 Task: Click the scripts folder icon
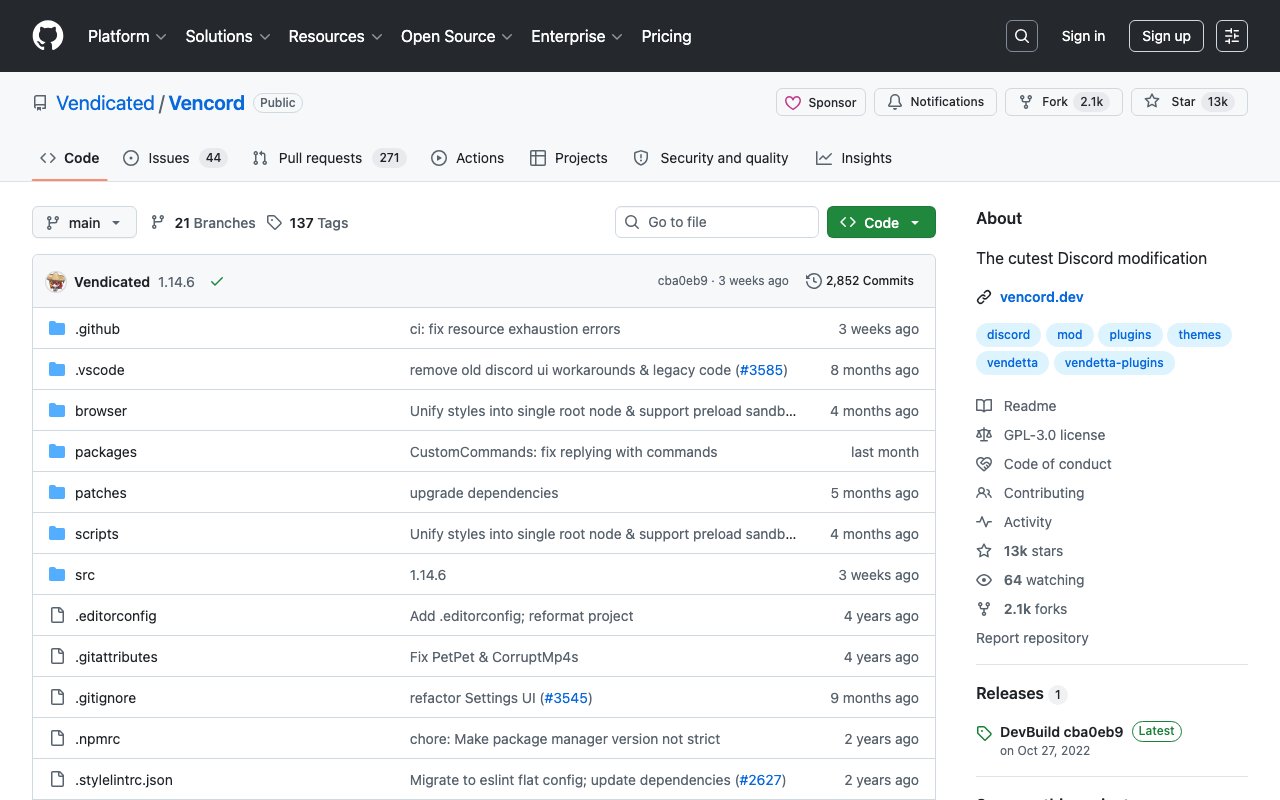point(57,534)
